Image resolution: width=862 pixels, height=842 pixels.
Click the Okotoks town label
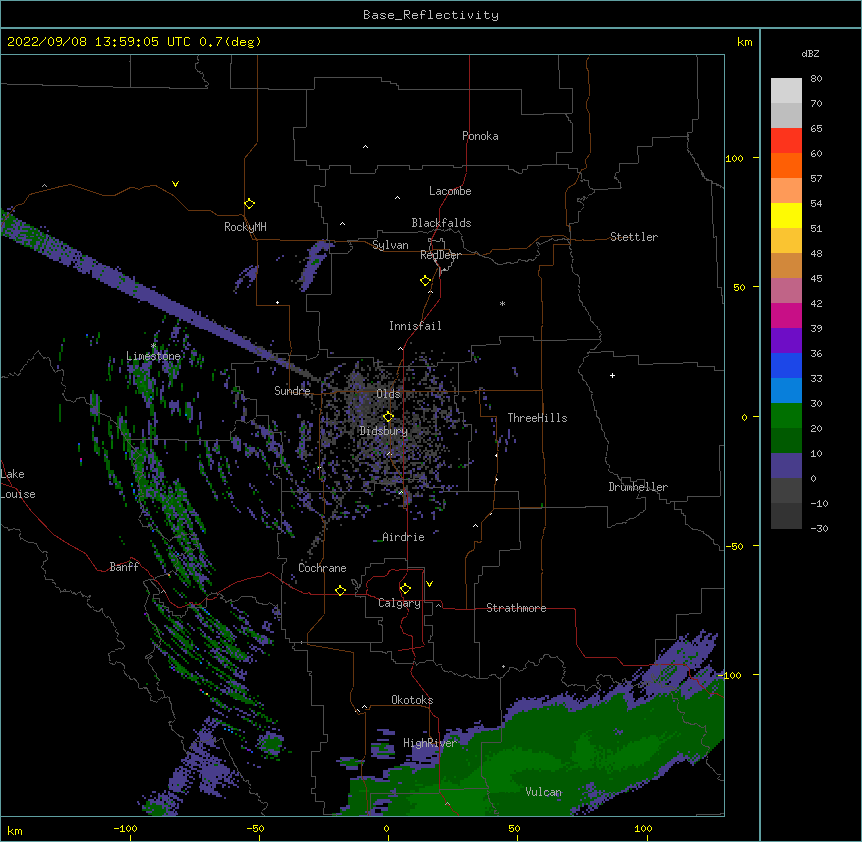click(x=412, y=700)
